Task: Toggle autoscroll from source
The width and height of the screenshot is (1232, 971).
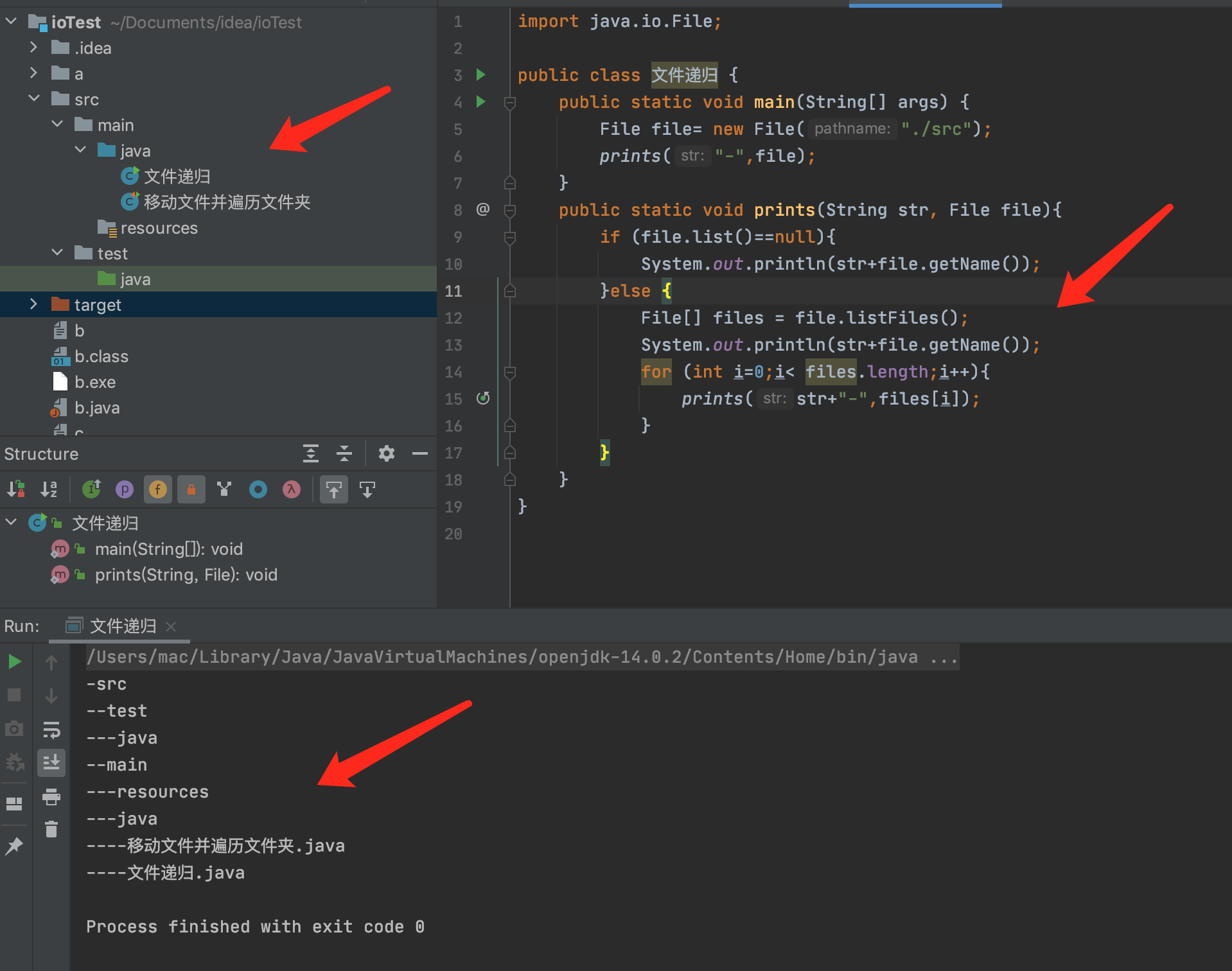Action: tap(367, 489)
